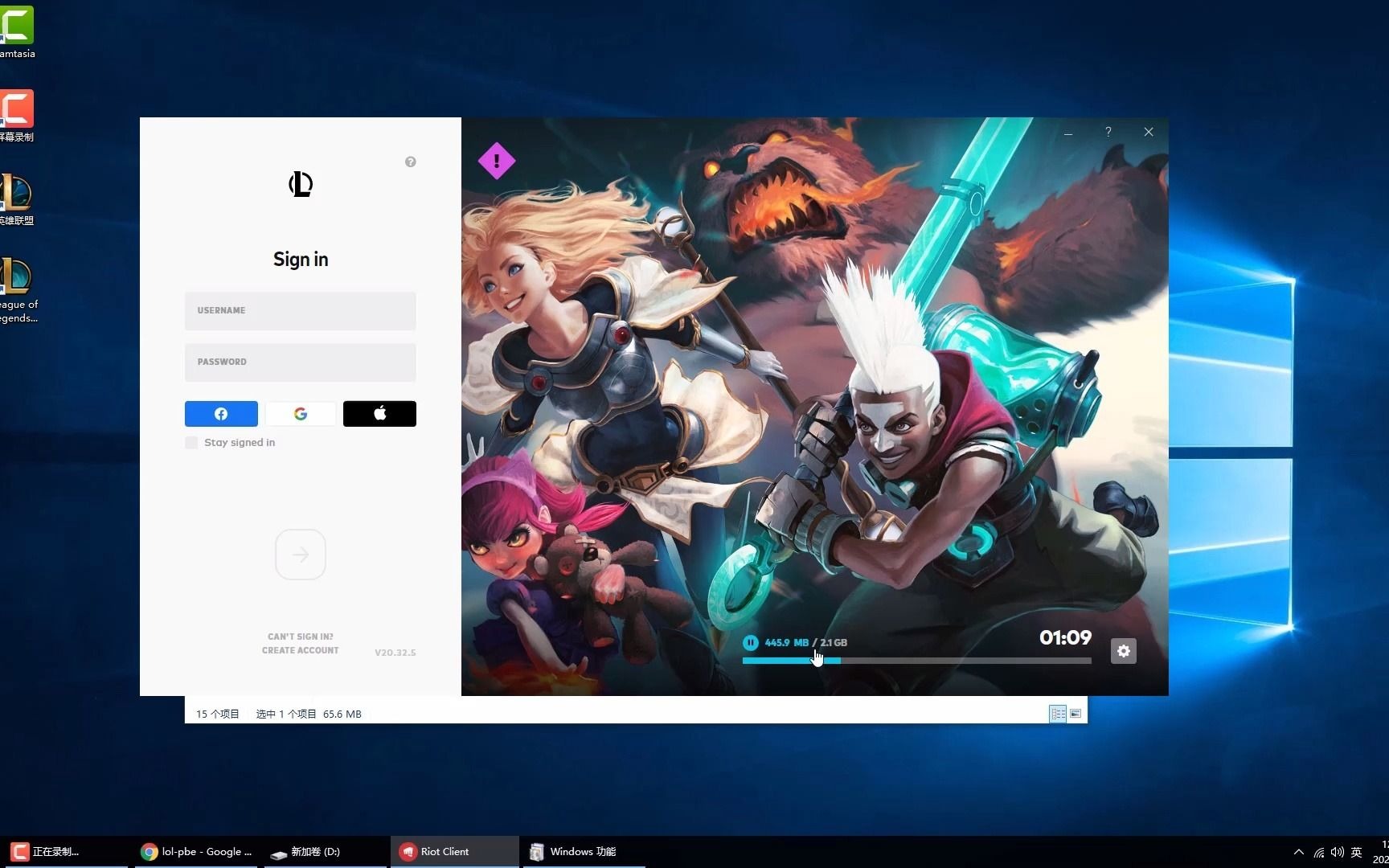Click the volume tray icon
This screenshot has width=1389, height=868.
[1338, 852]
